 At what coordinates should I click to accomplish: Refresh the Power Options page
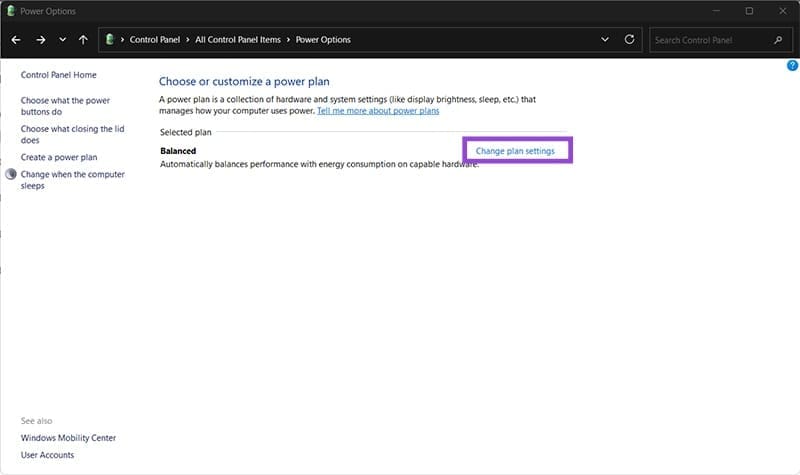(x=629, y=40)
